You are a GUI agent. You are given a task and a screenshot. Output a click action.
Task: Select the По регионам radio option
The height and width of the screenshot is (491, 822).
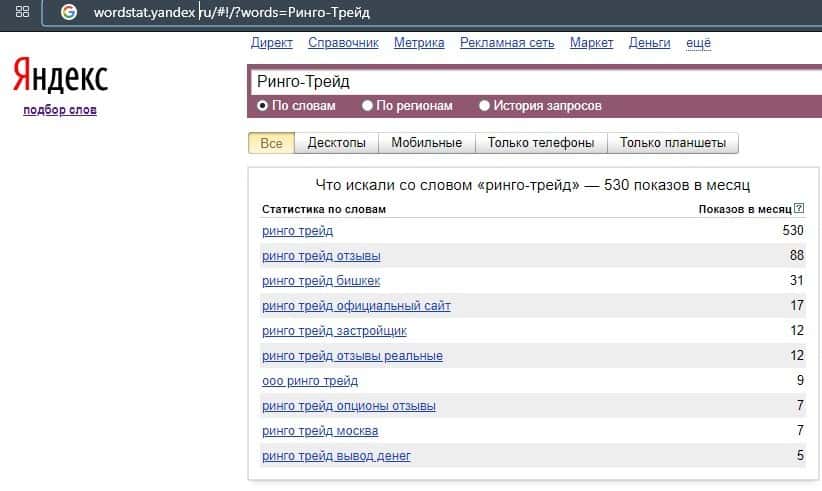(x=368, y=105)
